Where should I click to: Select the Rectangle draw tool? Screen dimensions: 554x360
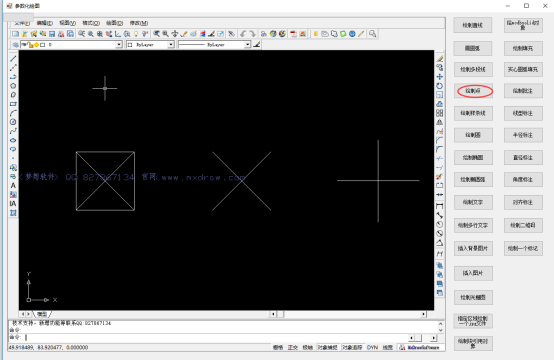pyautogui.click(x=13, y=104)
